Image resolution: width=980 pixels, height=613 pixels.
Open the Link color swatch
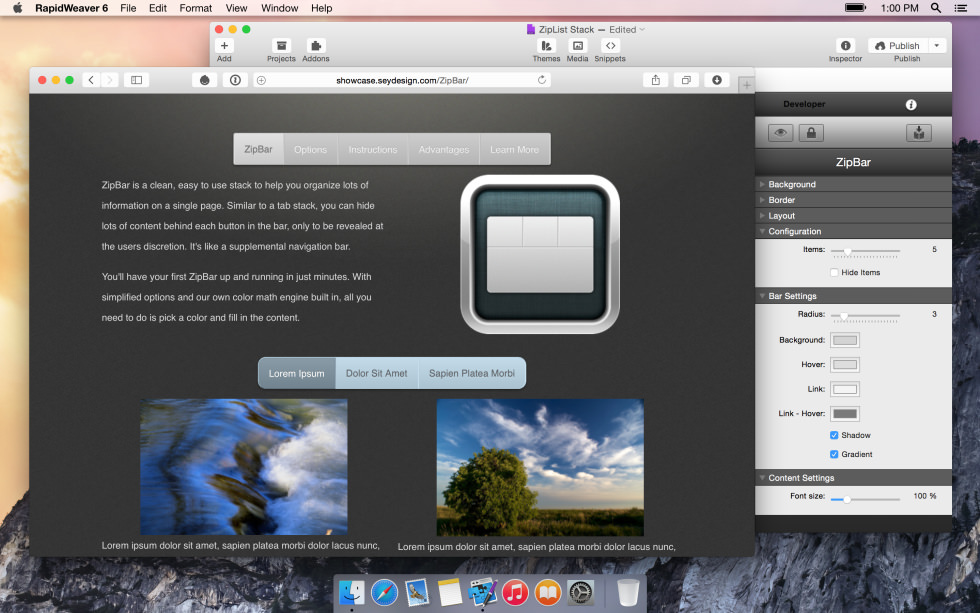[x=845, y=389]
